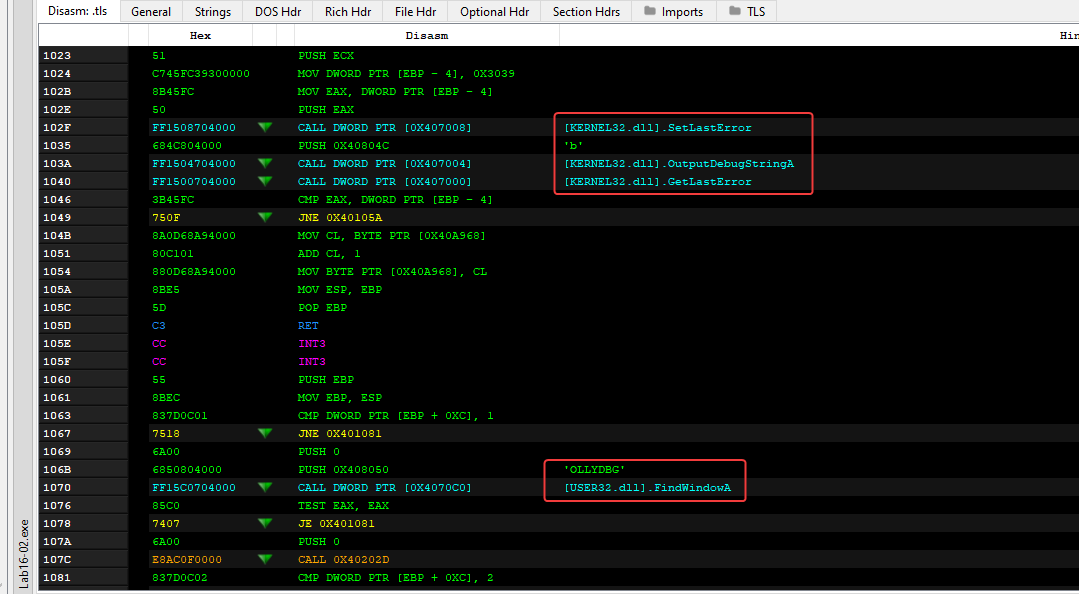Click the RET instruction at 105D

308,326
